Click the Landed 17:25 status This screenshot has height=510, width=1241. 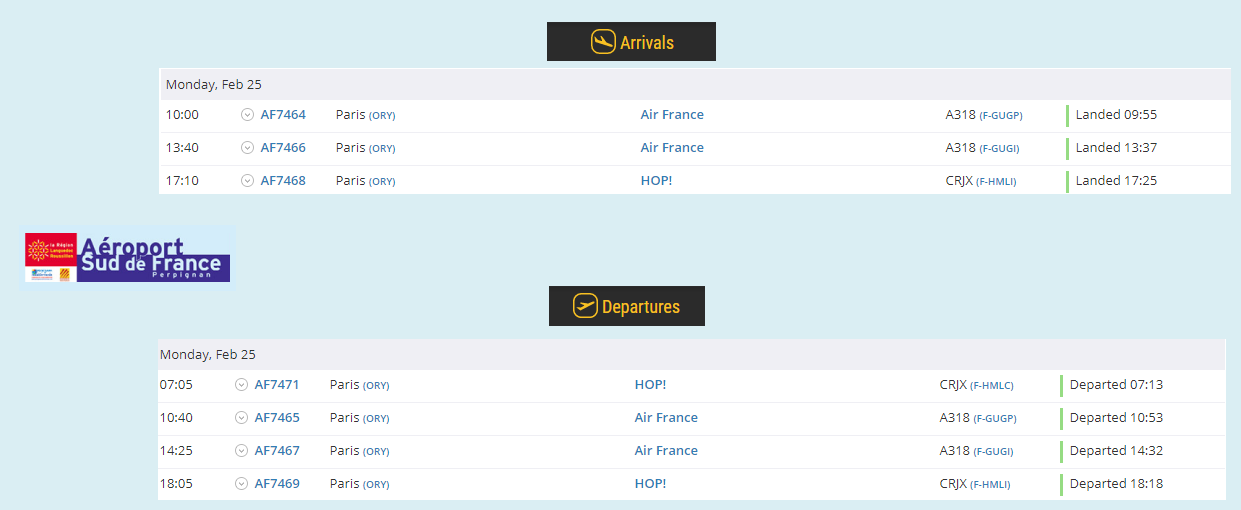pos(1116,181)
